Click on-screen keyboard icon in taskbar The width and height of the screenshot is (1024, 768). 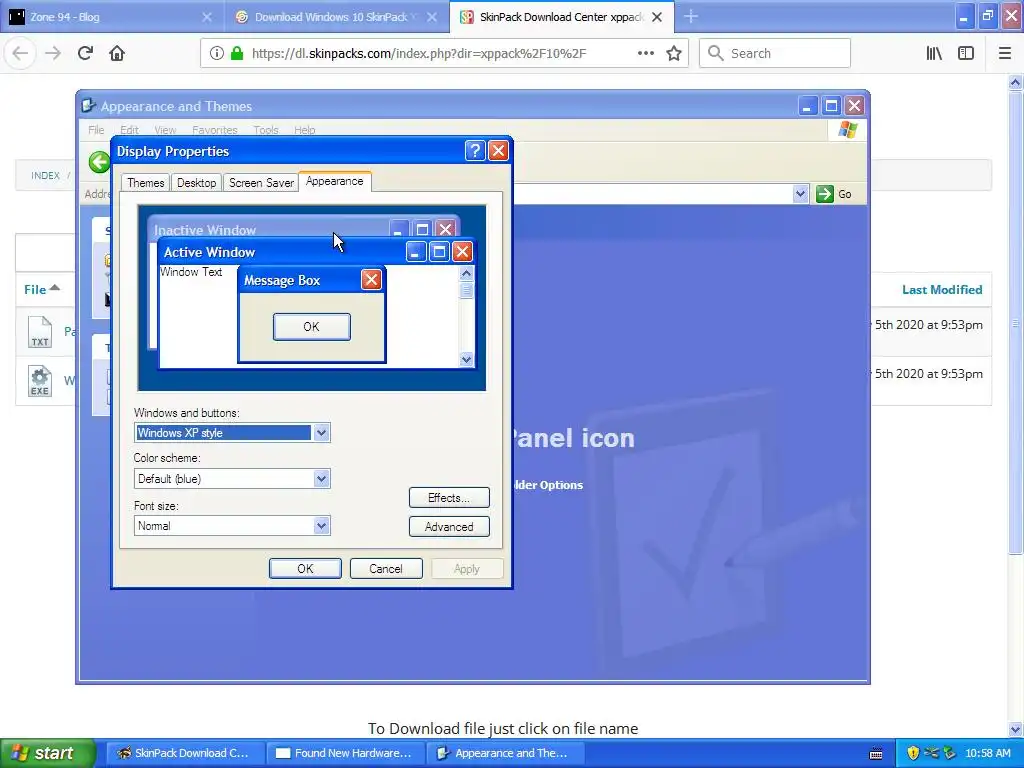pos(876,754)
